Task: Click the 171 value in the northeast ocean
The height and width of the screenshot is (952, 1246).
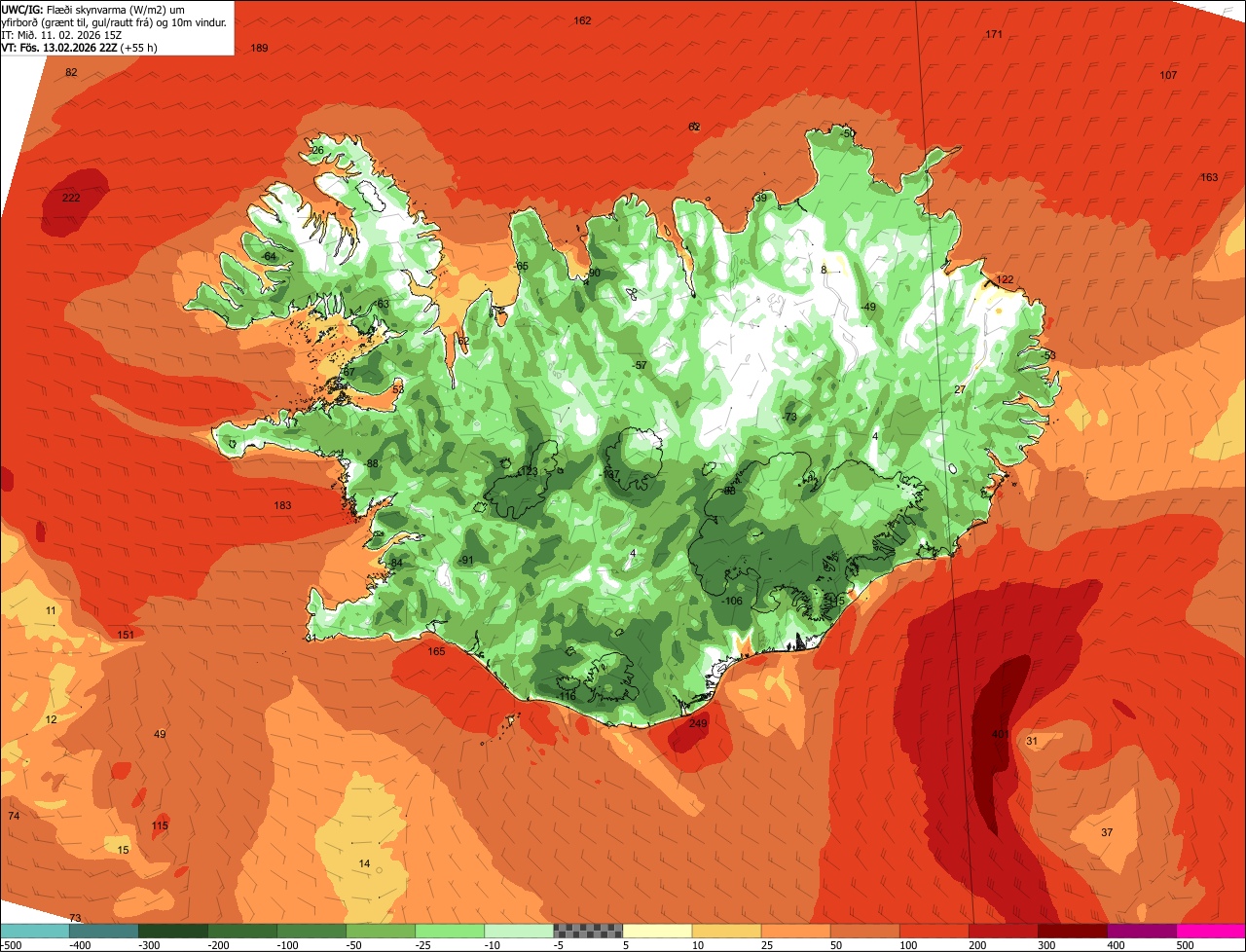Action: coord(994,34)
